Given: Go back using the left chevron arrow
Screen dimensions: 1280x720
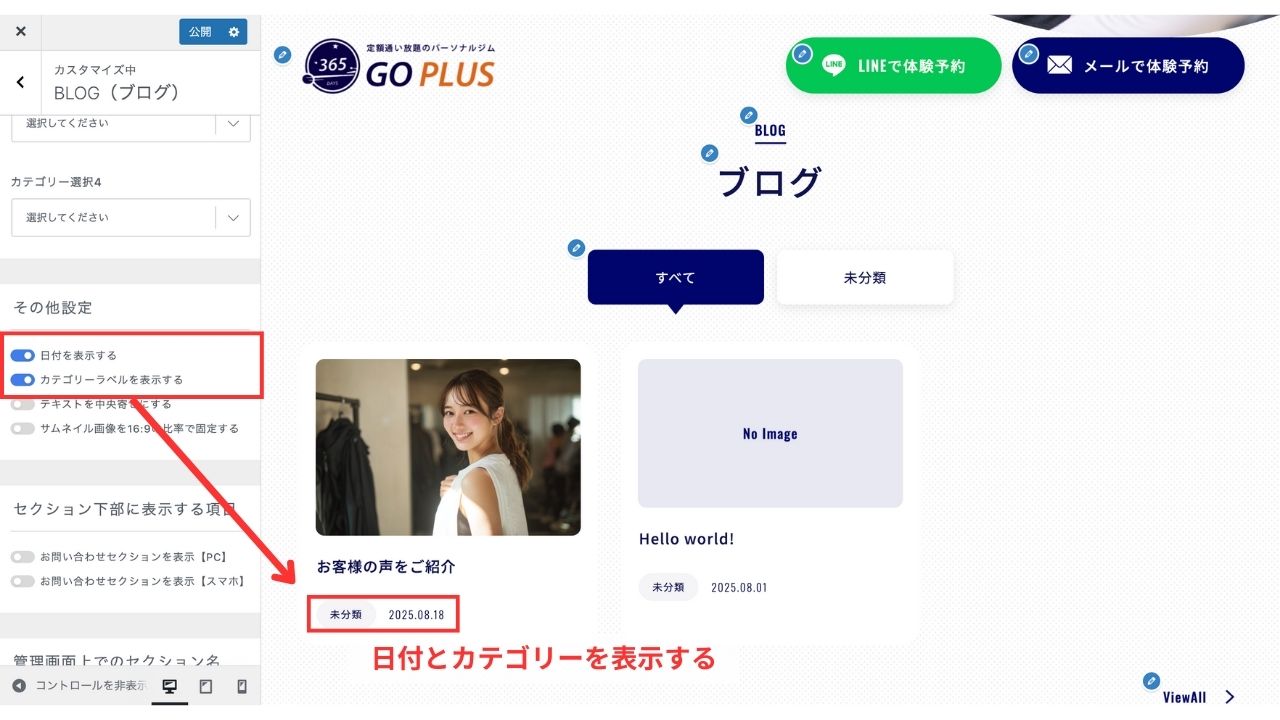Looking at the screenshot, I should pos(20,82).
